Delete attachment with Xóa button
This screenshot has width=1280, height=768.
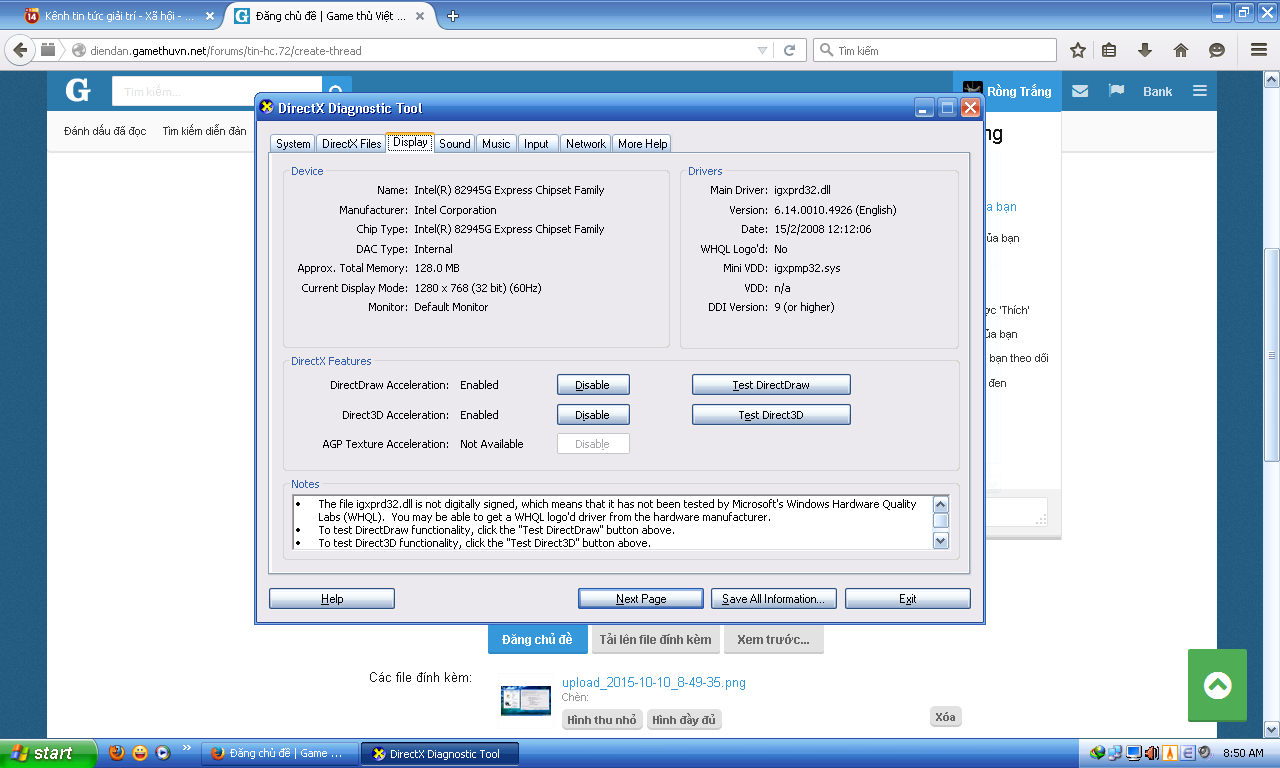tap(945, 717)
